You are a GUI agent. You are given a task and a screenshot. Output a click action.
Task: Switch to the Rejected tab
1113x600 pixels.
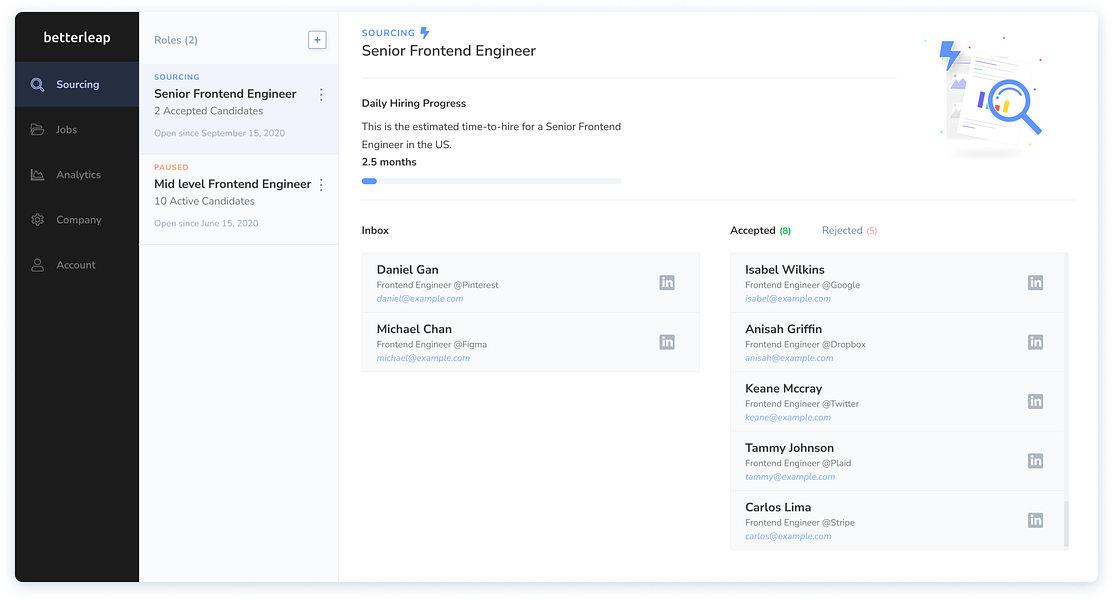tap(850, 231)
